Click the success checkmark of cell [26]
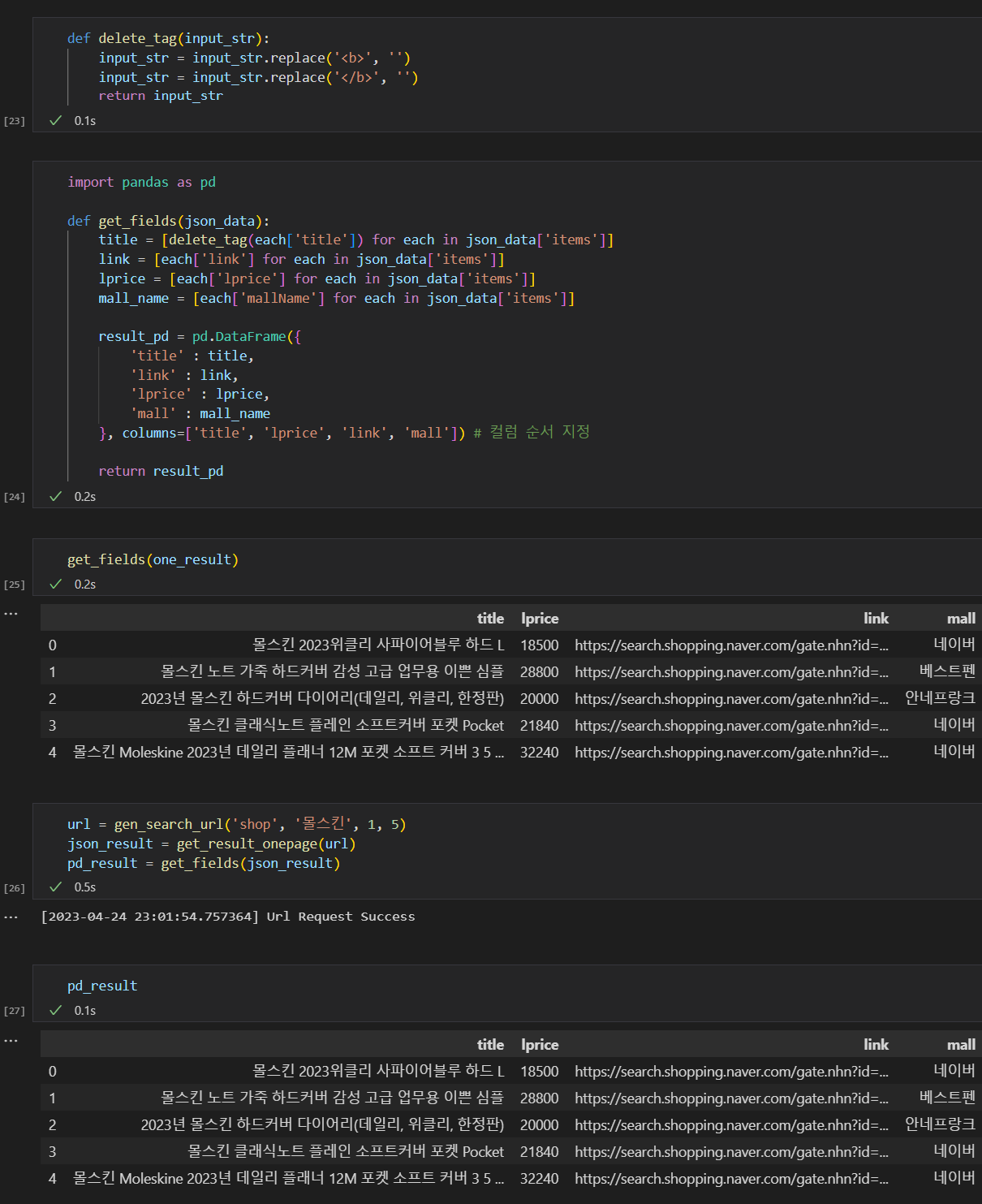982x1204 pixels. [x=55, y=887]
